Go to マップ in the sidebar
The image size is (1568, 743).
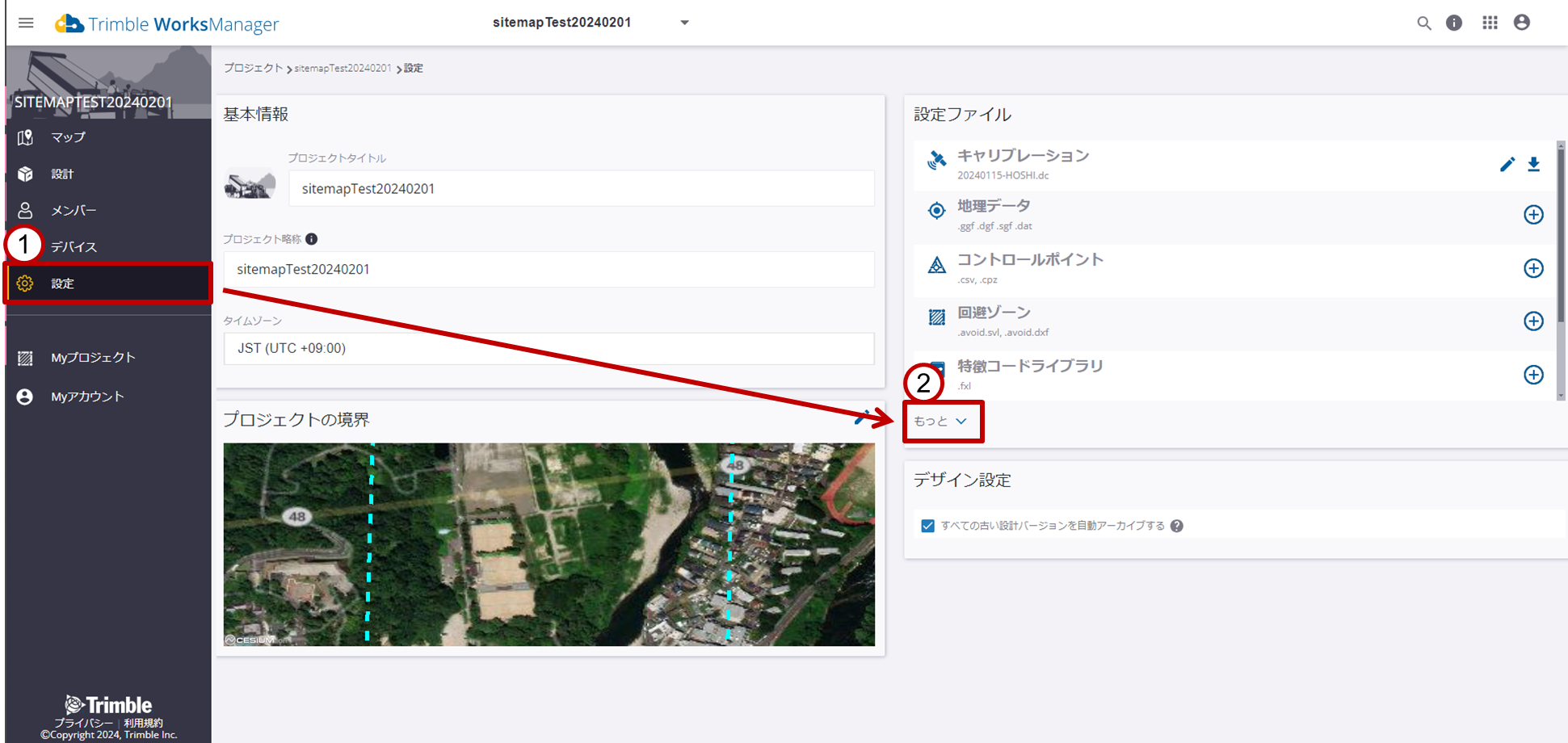click(x=68, y=137)
